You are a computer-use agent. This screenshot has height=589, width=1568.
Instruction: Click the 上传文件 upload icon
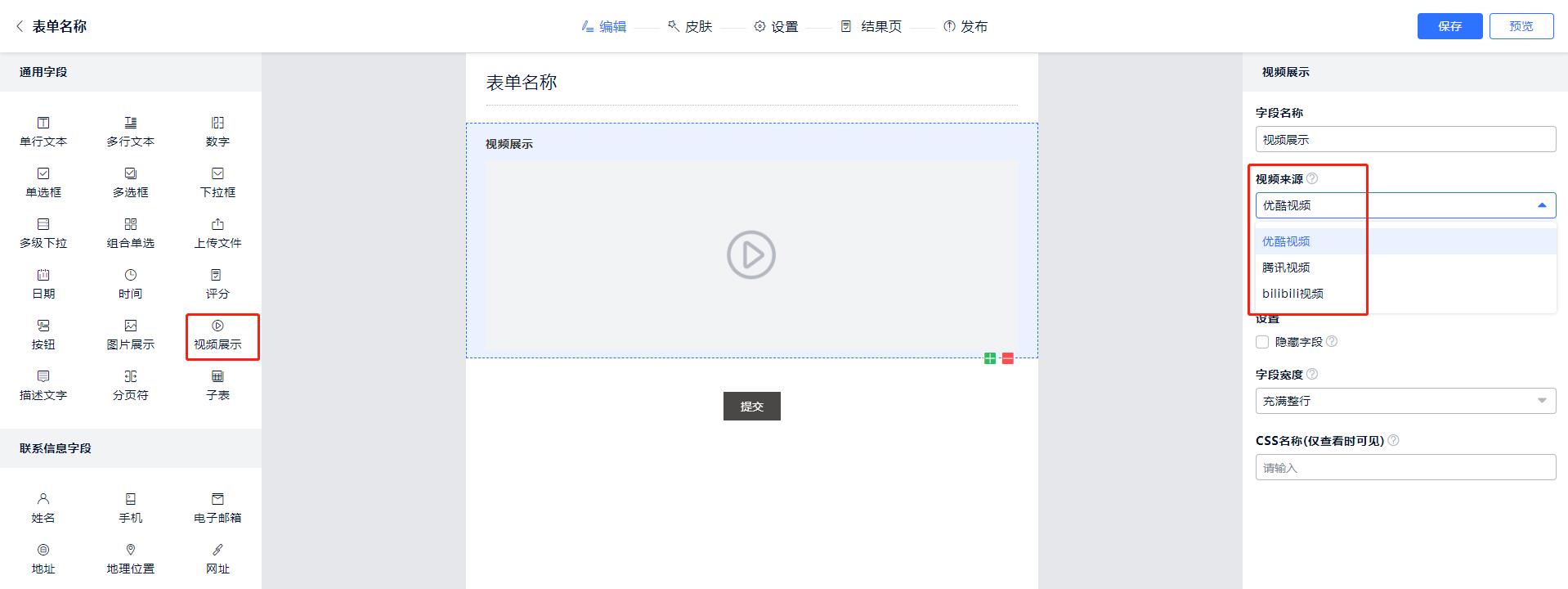click(x=217, y=225)
